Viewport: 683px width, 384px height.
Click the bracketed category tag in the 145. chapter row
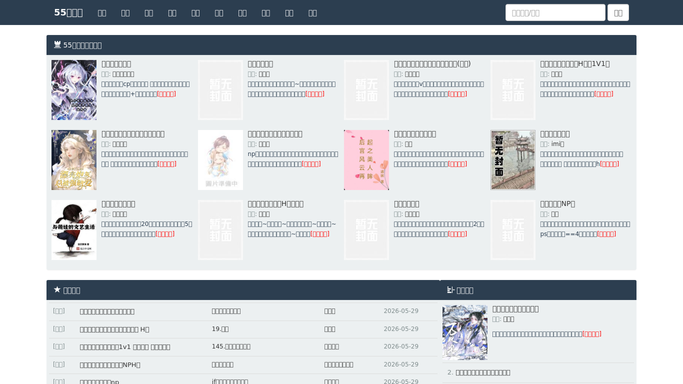pos(59,347)
